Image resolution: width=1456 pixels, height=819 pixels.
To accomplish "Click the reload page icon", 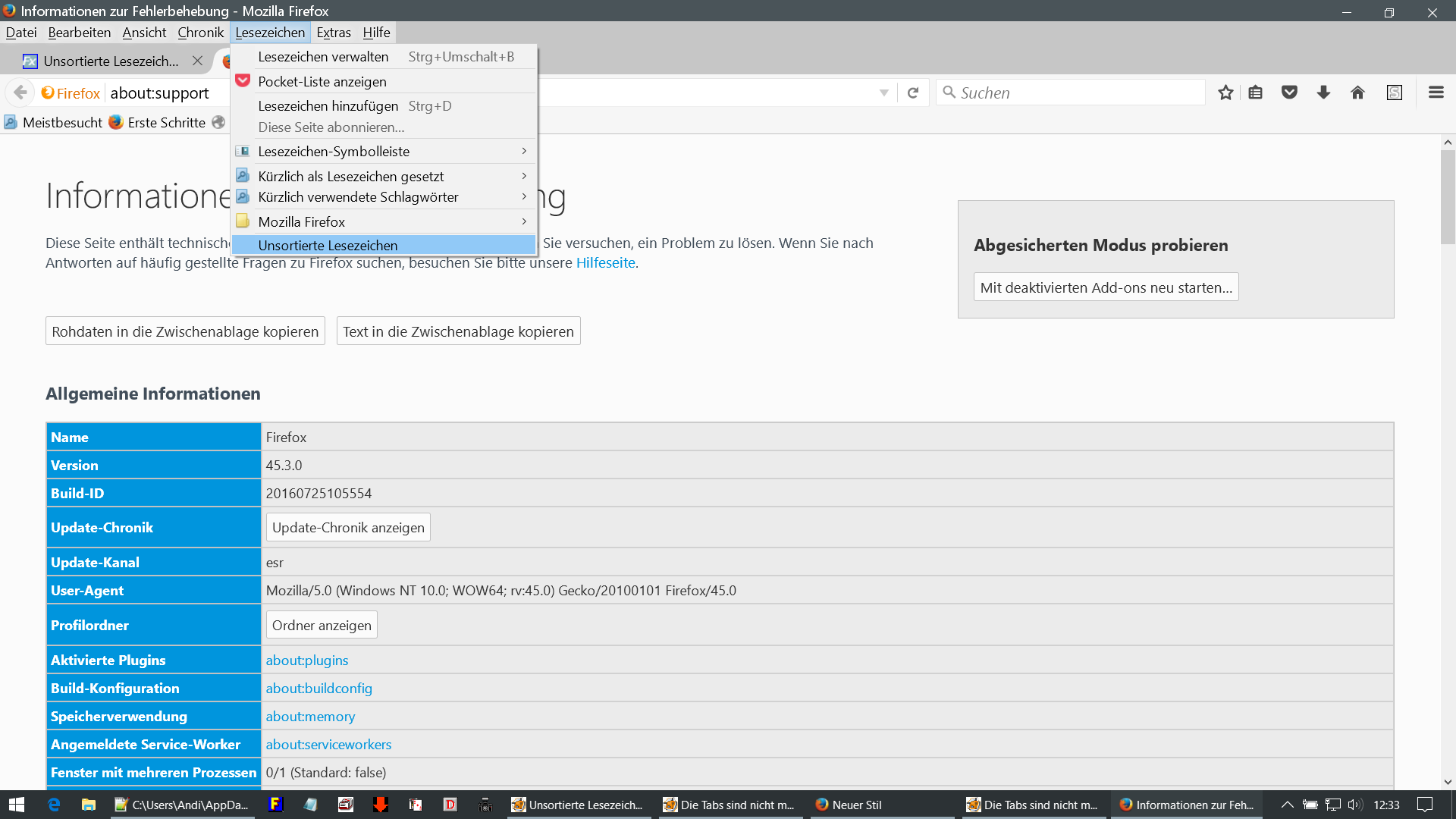I will [x=913, y=93].
